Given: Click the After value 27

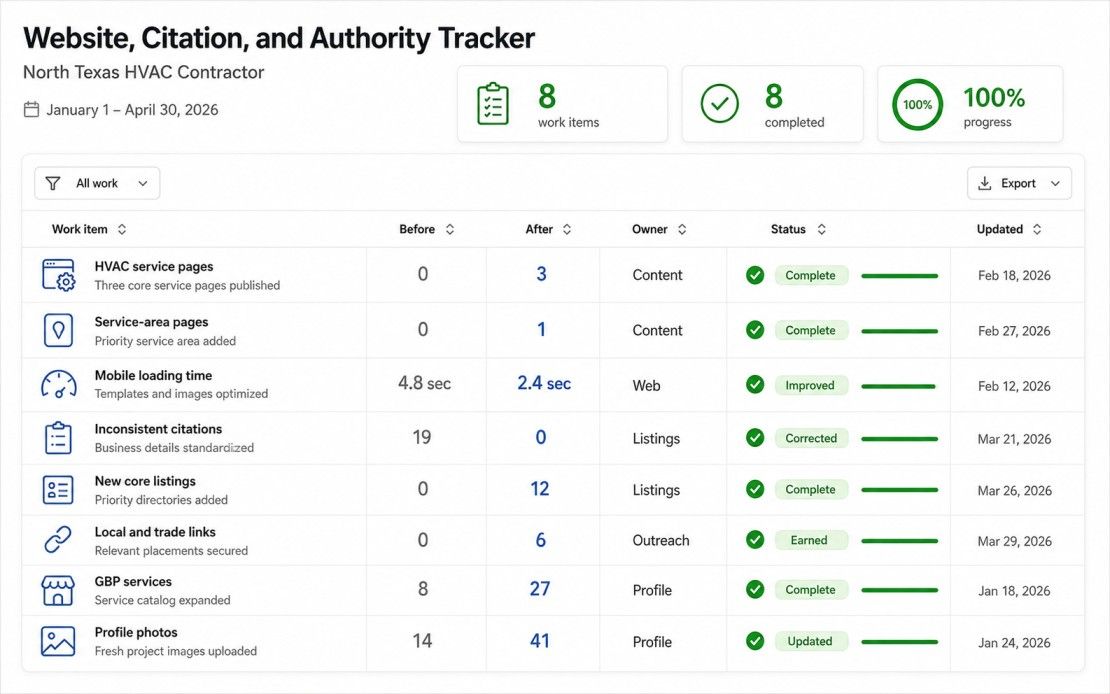Looking at the screenshot, I should coord(539,588).
